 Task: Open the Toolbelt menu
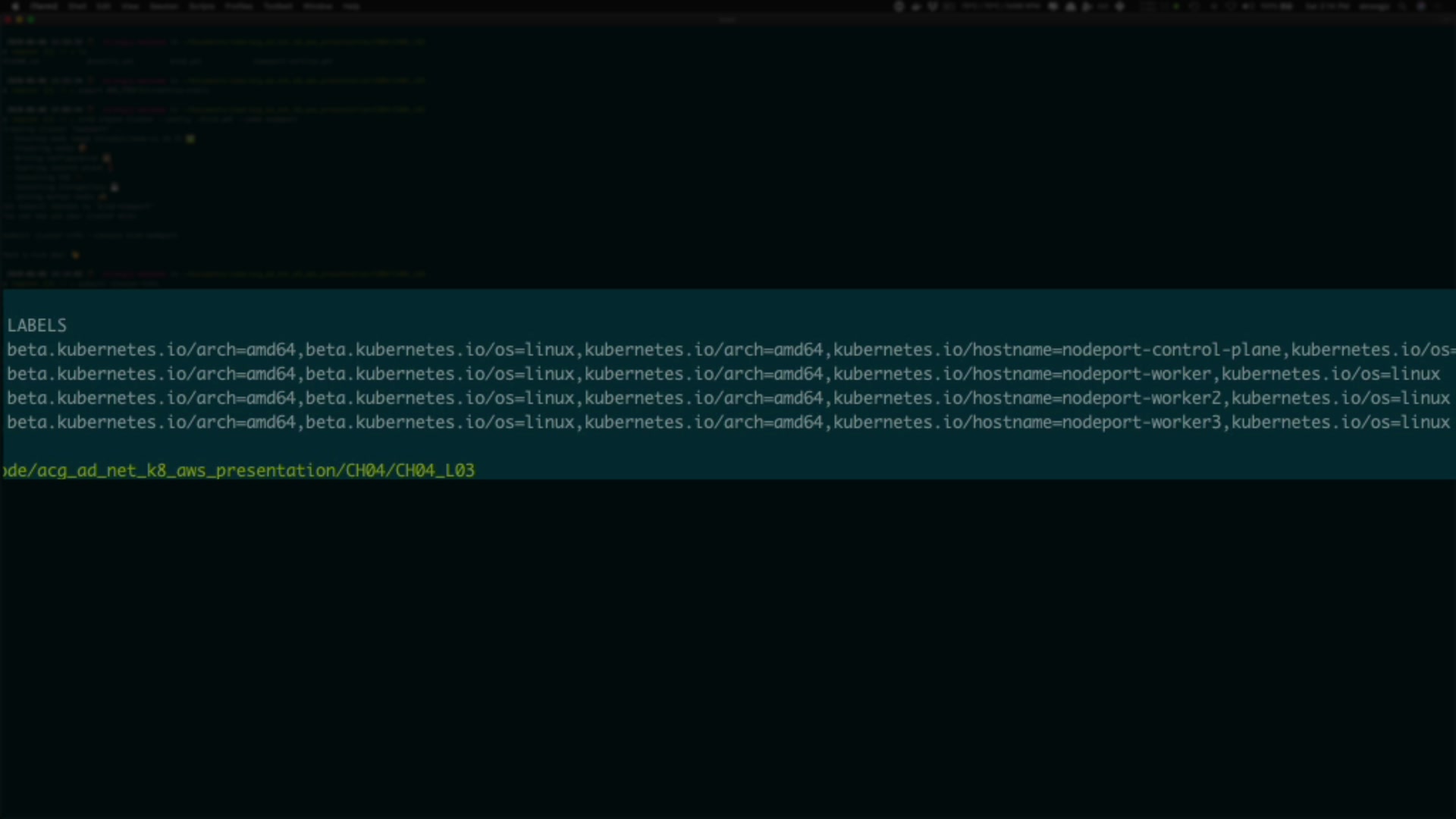(x=278, y=6)
